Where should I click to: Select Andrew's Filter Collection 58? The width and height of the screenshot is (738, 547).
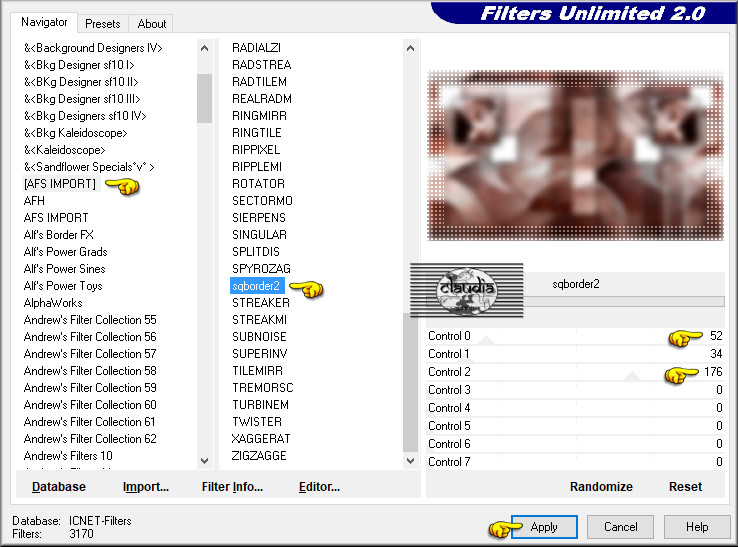[90, 370]
